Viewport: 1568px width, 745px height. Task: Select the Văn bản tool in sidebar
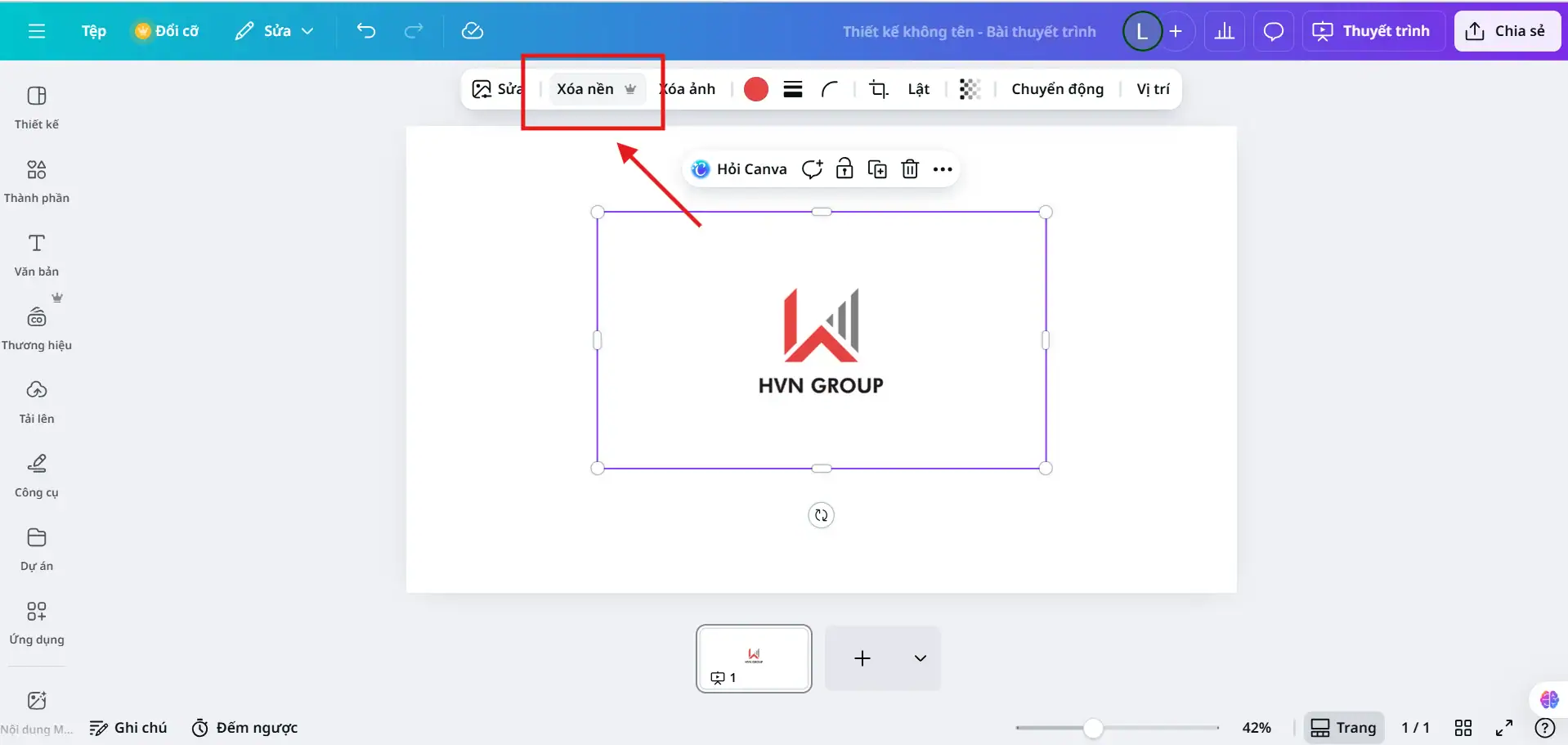click(x=37, y=254)
